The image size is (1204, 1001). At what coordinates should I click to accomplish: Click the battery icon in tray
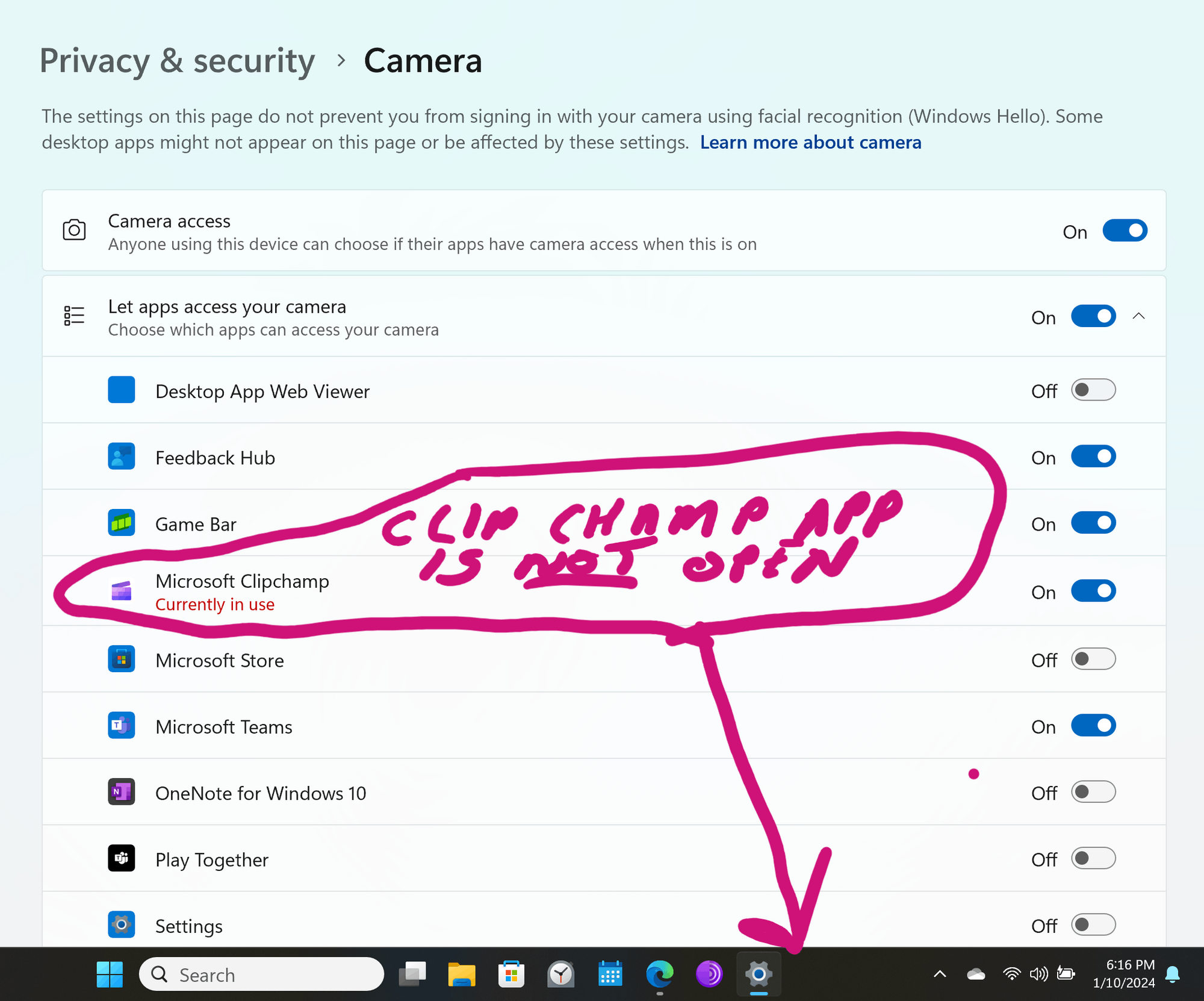click(1066, 974)
